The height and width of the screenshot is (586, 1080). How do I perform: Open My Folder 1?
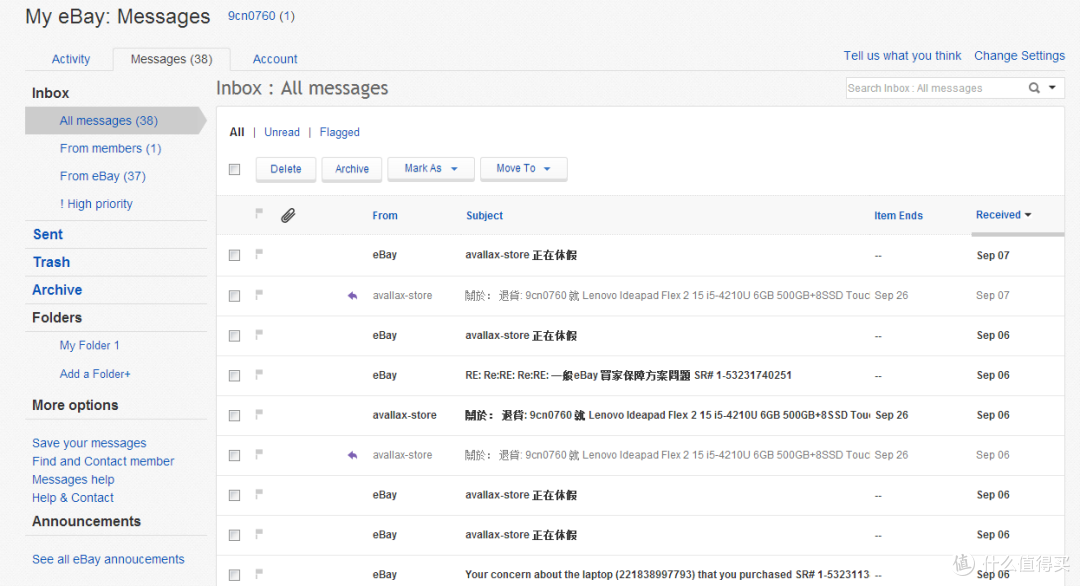pos(90,346)
